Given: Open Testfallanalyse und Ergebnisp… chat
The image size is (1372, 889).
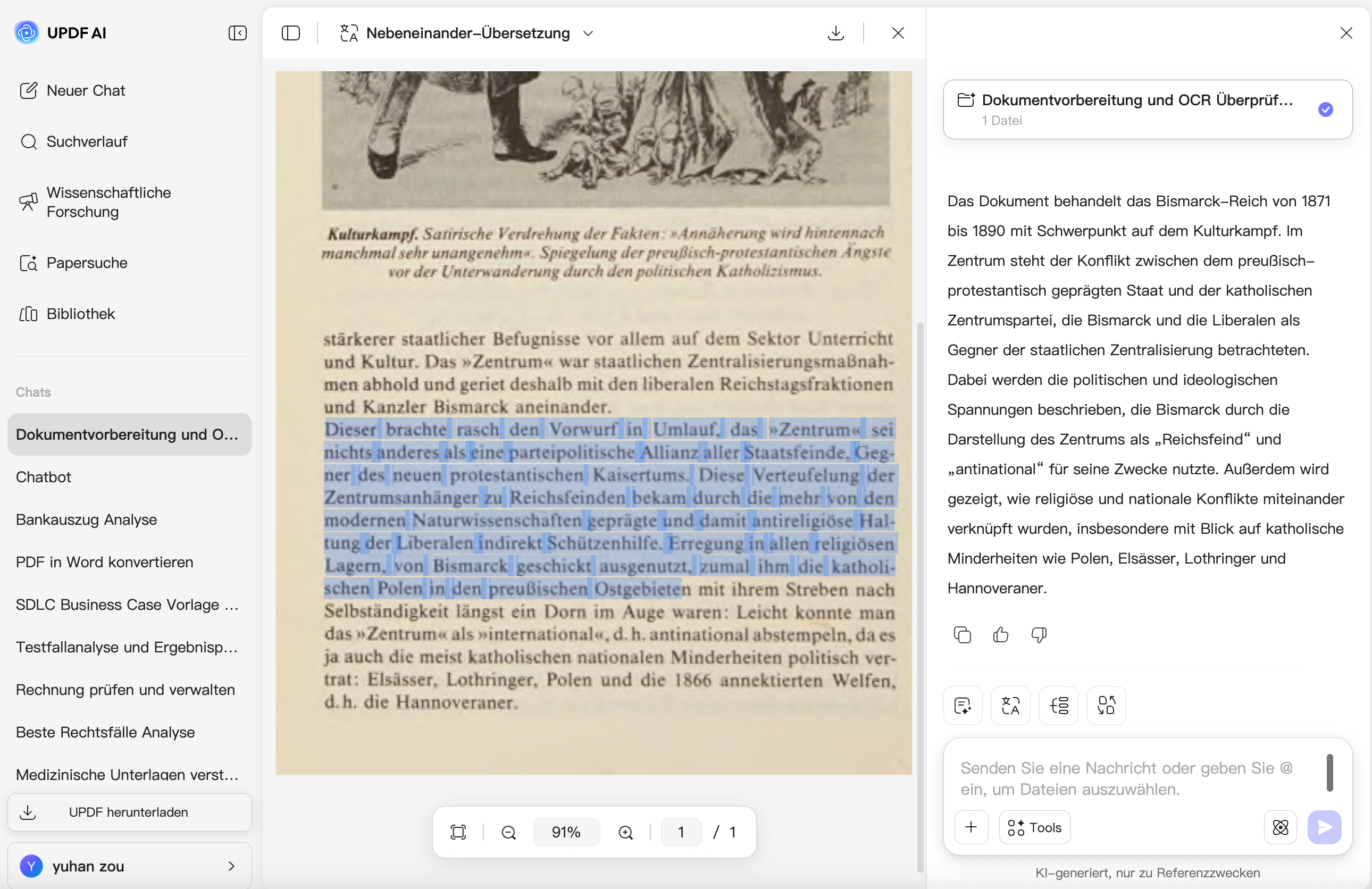Looking at the screenshot, I should point(129,647).
